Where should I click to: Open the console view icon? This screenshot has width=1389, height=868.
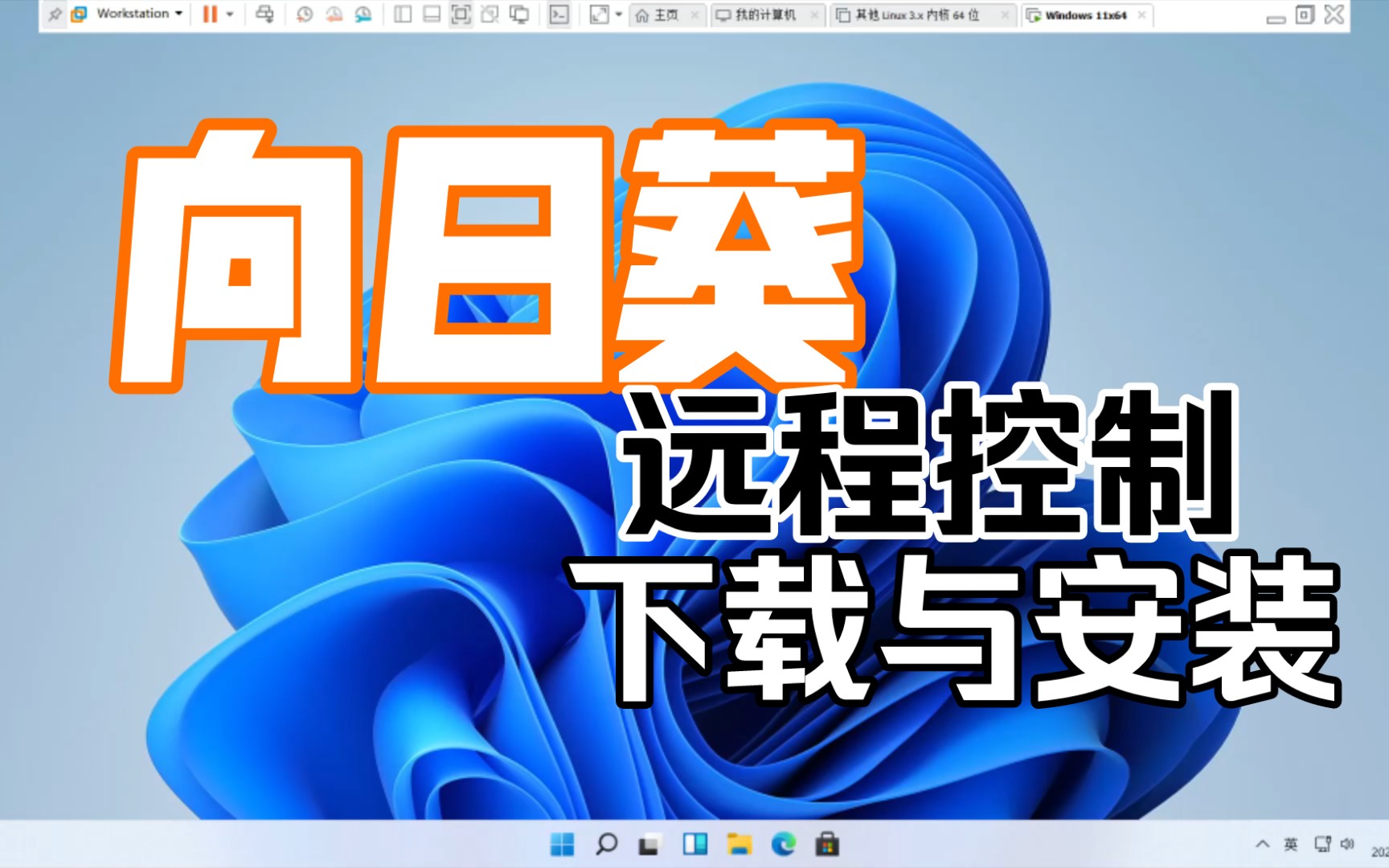click(x=559, y=14)
